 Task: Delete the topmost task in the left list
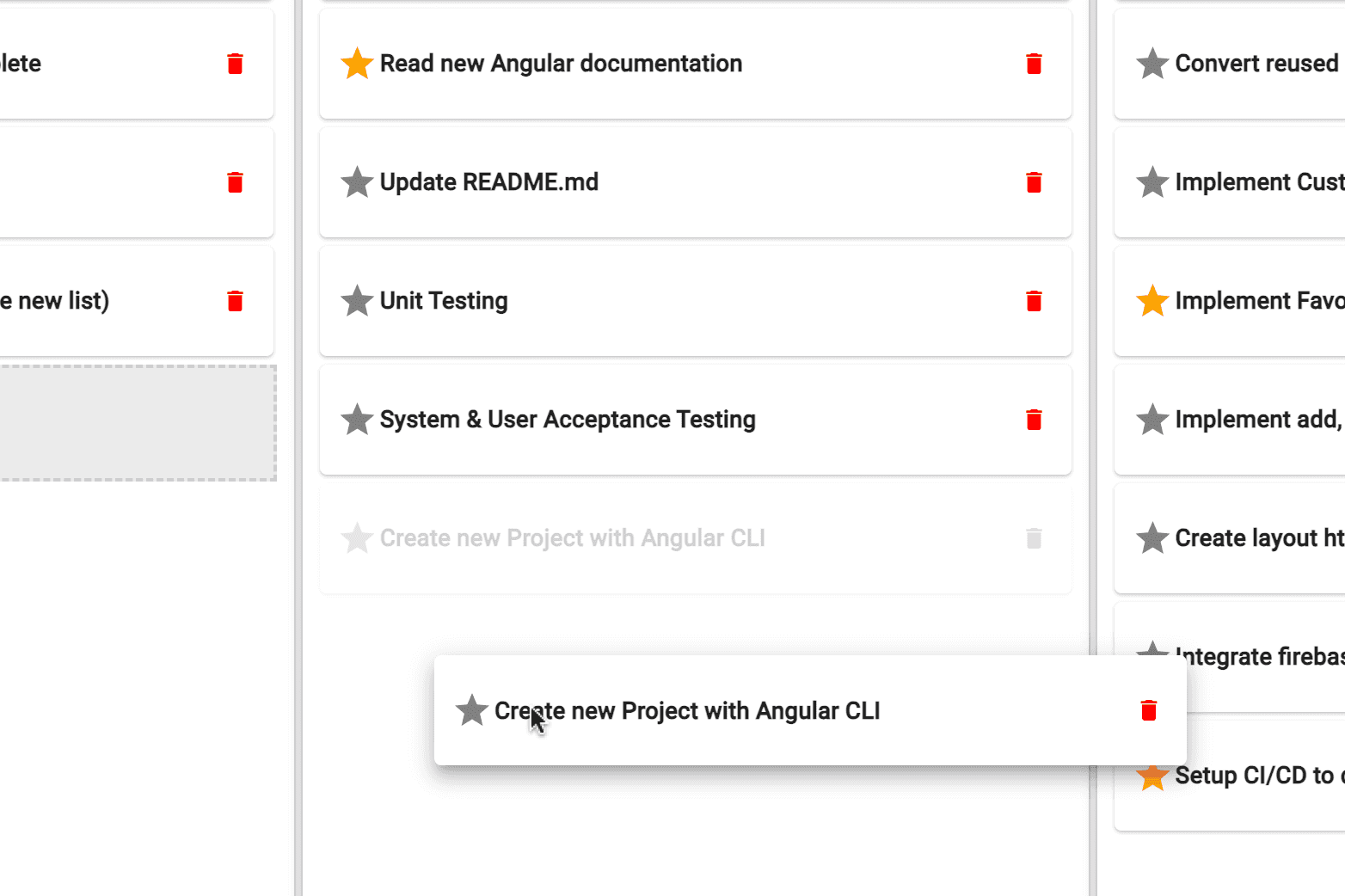(235, 63)
